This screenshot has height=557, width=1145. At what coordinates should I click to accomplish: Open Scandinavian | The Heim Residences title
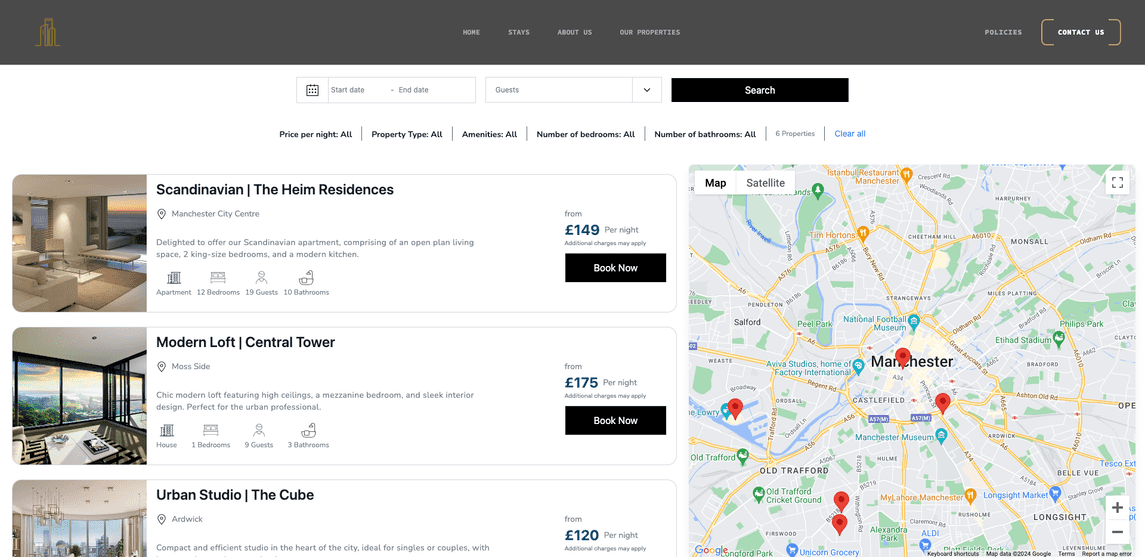275,190
